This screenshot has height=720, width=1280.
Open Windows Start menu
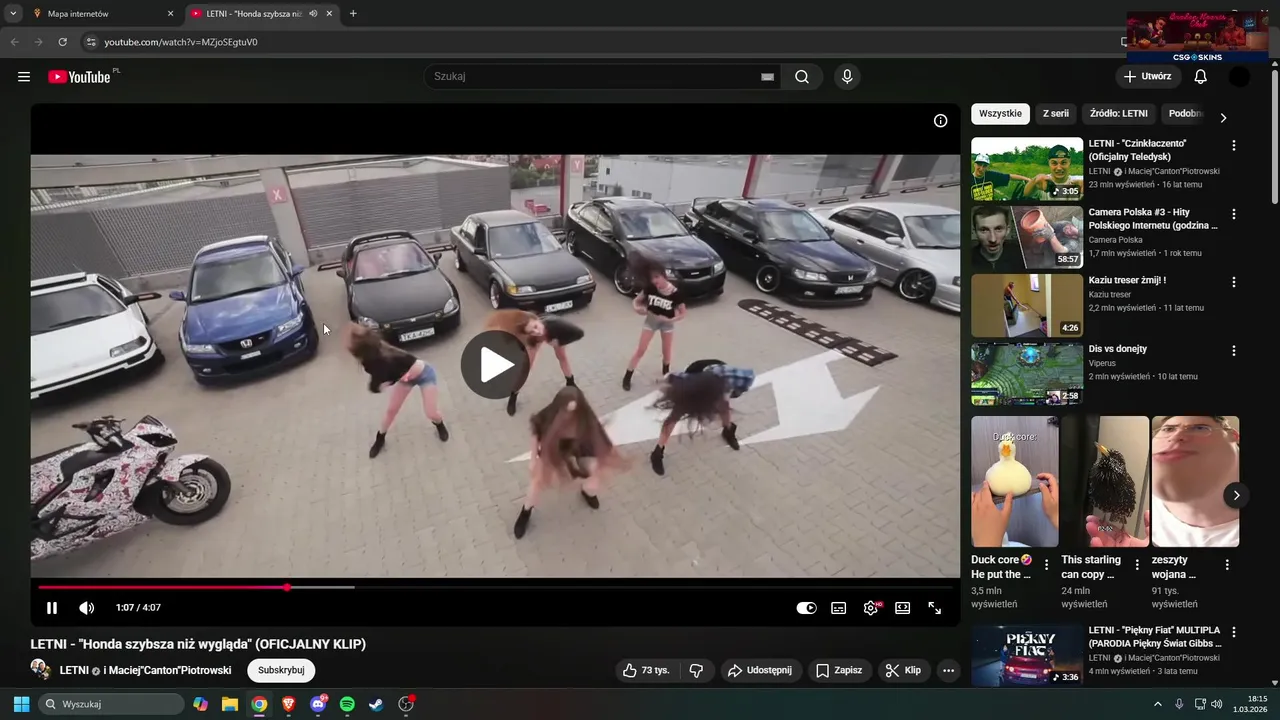21,704
